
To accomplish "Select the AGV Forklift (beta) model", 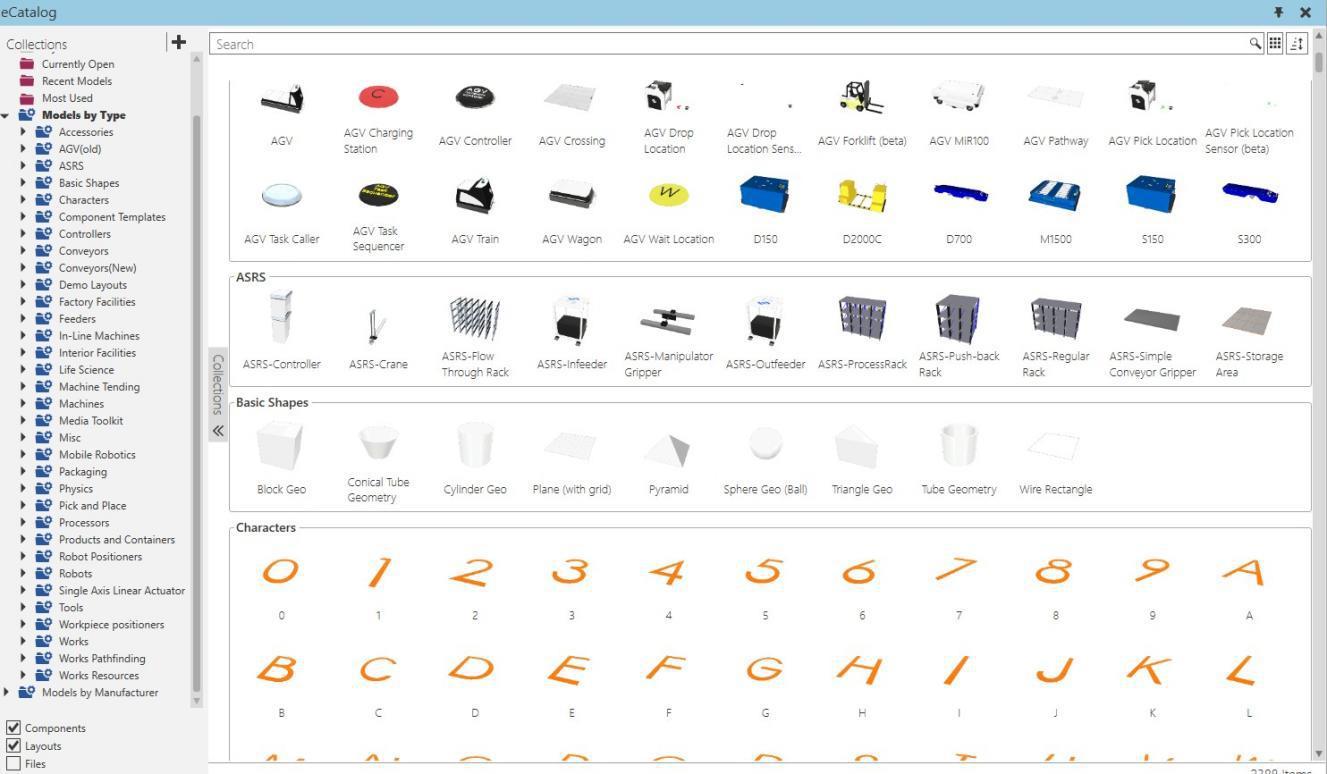I will pos(861,98).
